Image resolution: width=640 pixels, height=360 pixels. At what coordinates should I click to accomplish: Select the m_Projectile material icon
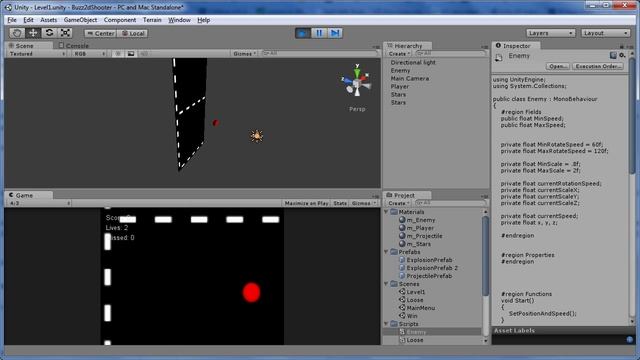coord(402,236)
